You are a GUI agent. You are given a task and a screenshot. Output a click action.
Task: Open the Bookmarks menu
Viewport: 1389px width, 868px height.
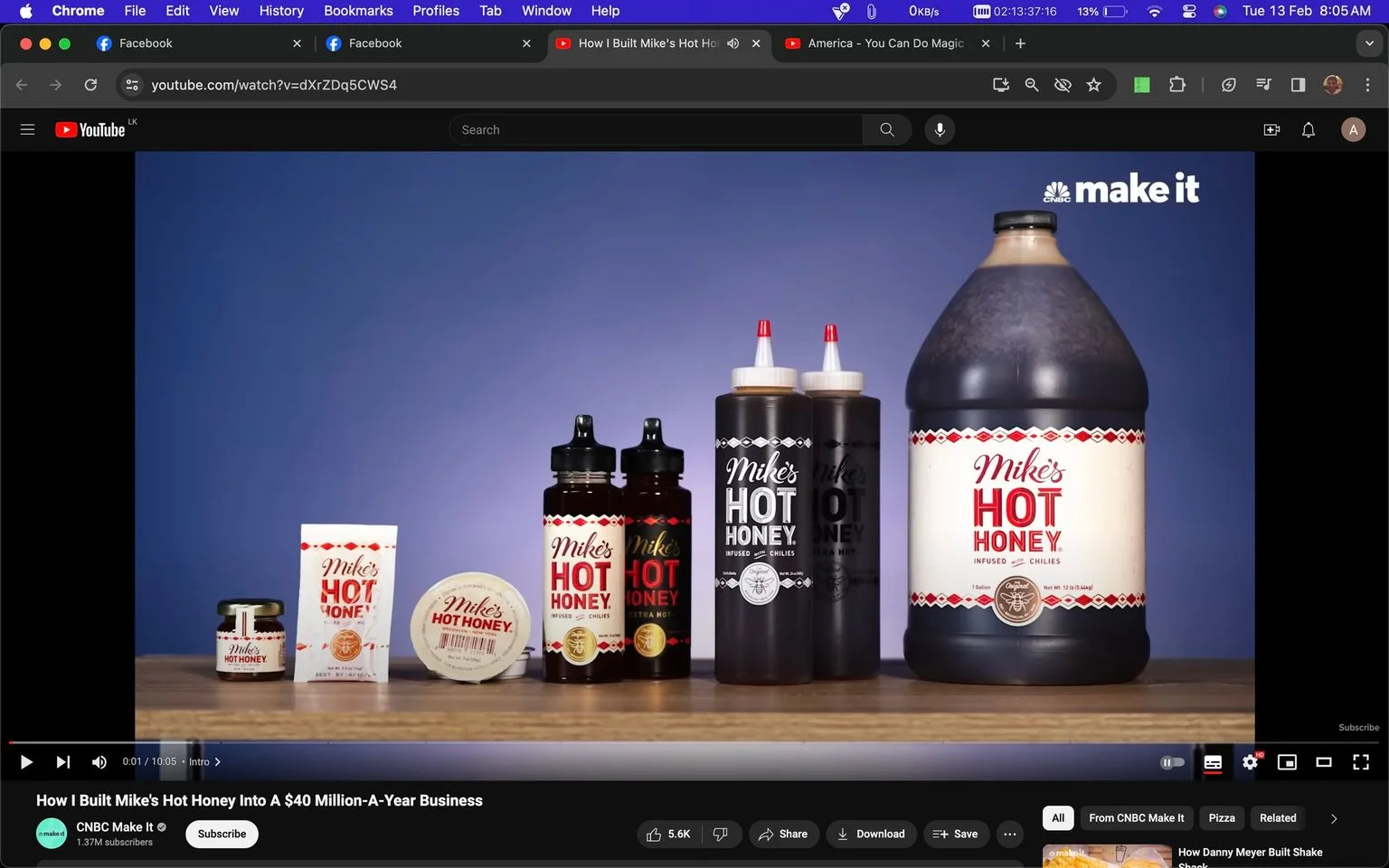click(x=358, y=11)
